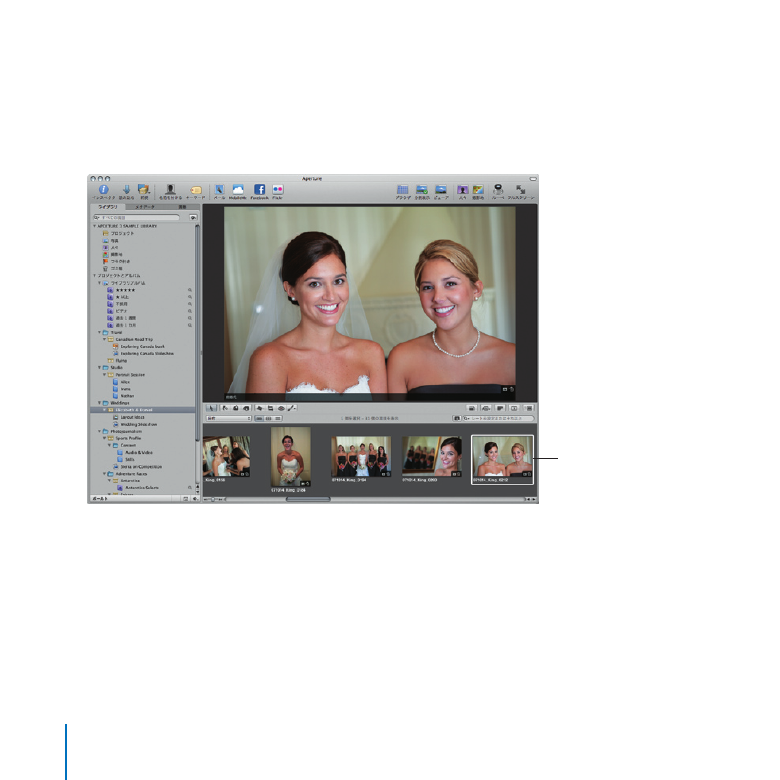Viewport: 780px width, 780px height.
Task: Click the New project box toolbar icon
Action: coord(144,190)
